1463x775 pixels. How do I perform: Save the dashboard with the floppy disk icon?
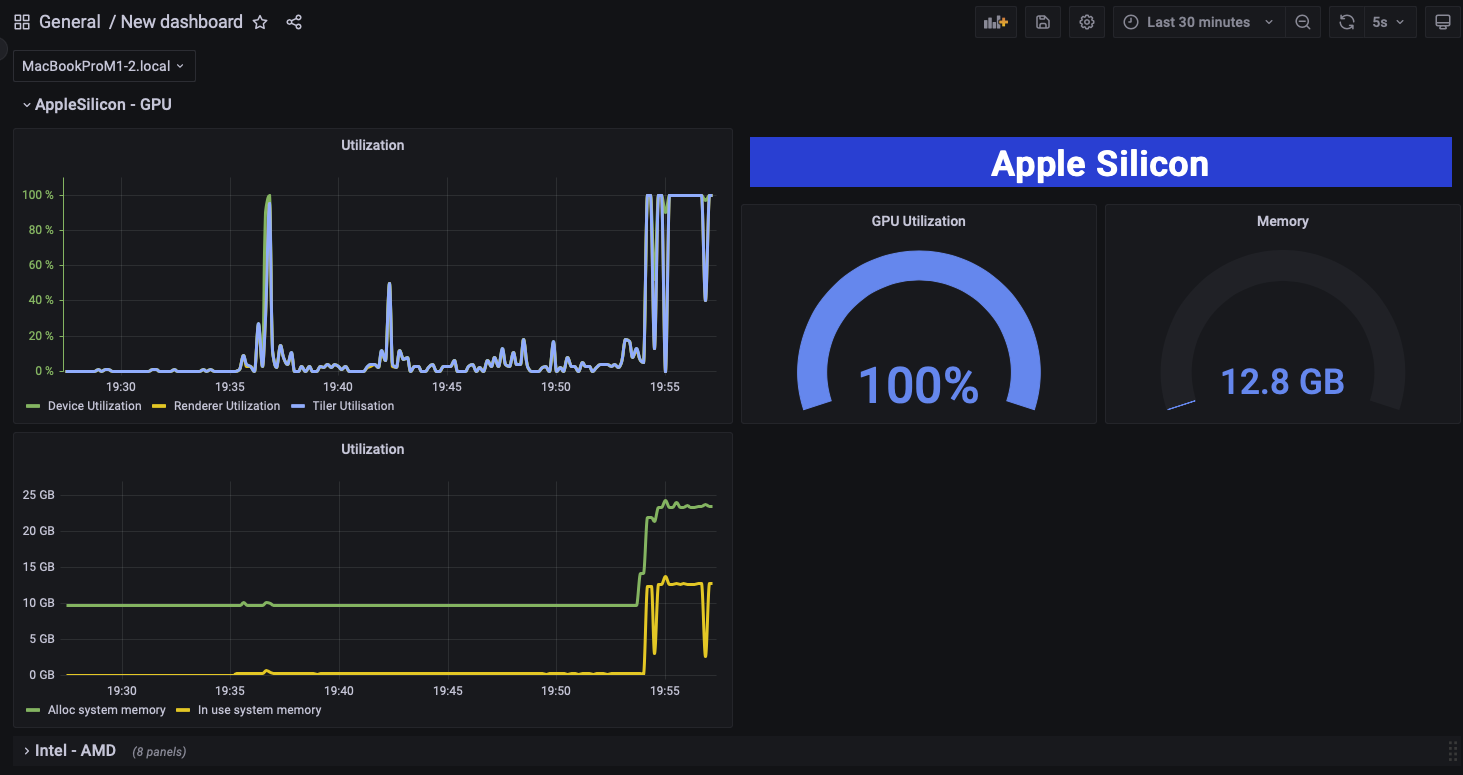(1043, 22)
